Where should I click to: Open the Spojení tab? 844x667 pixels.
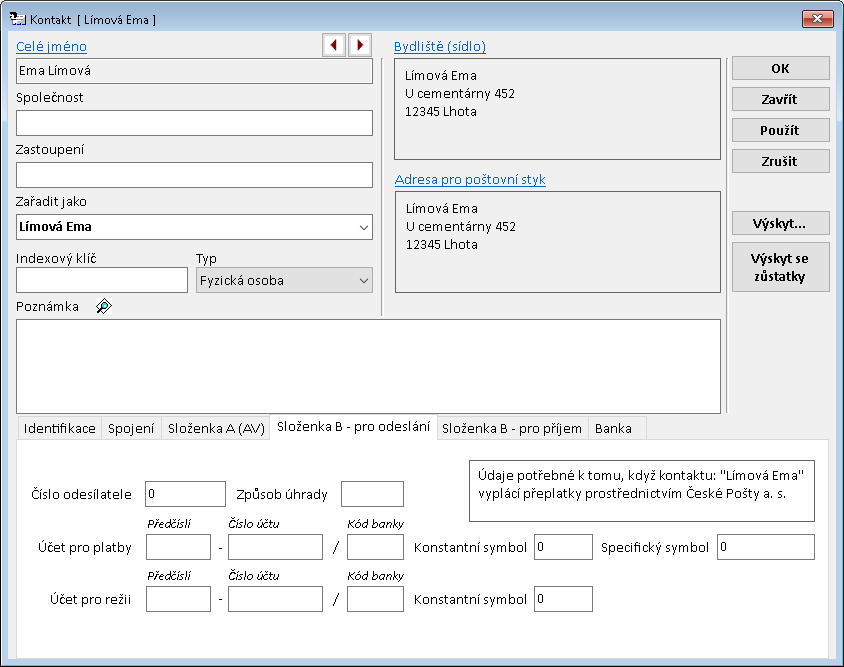pyautogui.click(x=130, y=428)
